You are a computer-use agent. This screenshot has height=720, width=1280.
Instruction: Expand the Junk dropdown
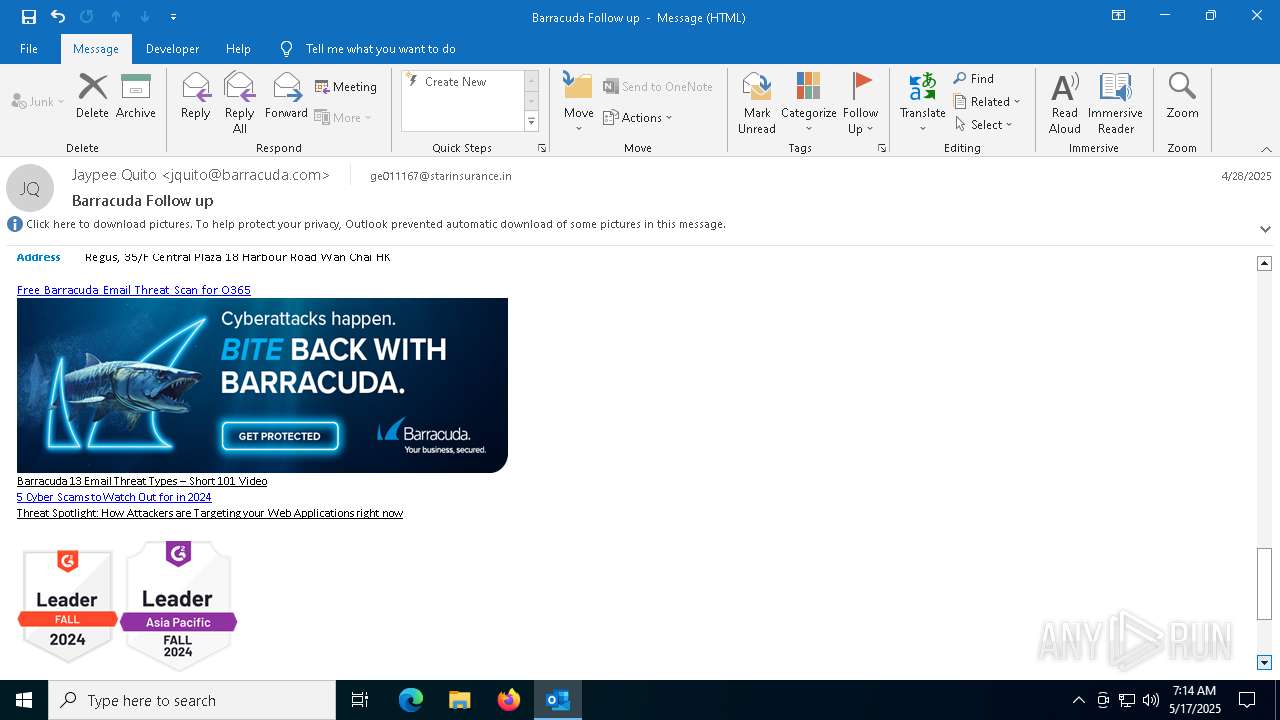pyautogui.click(x=38, y=101)
